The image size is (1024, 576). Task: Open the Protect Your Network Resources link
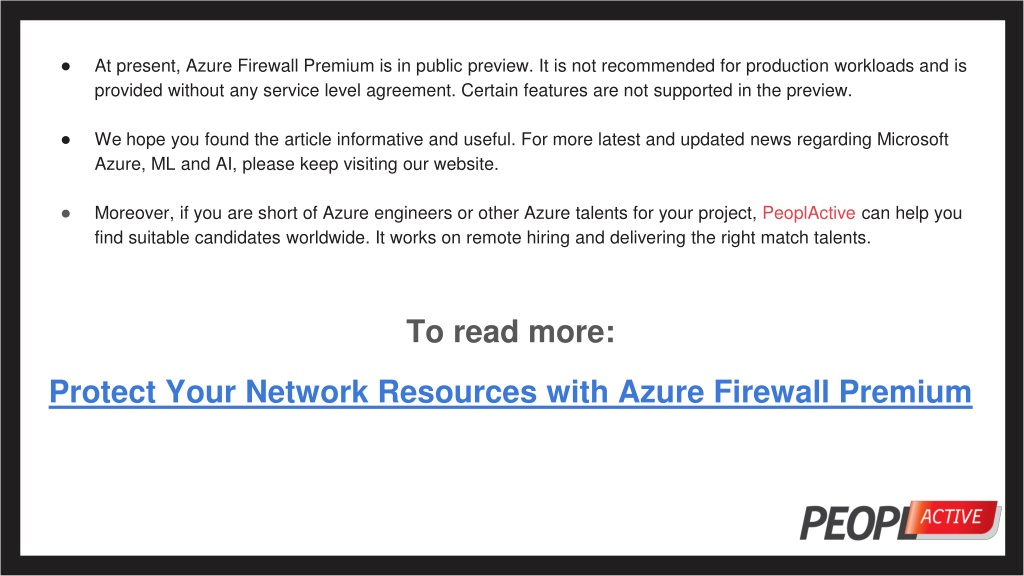(510, 392)
